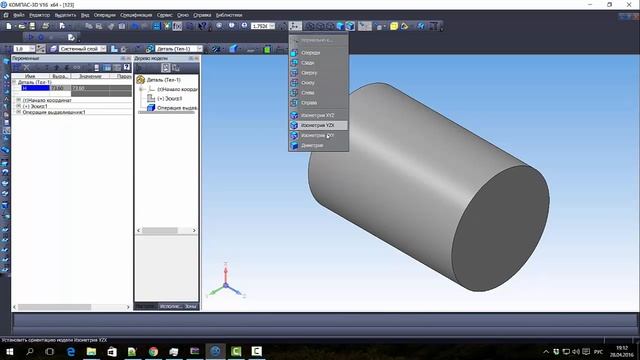Select Isometry XYZ in orientation menu
The image size is (640, 360).
click(318, 115)
